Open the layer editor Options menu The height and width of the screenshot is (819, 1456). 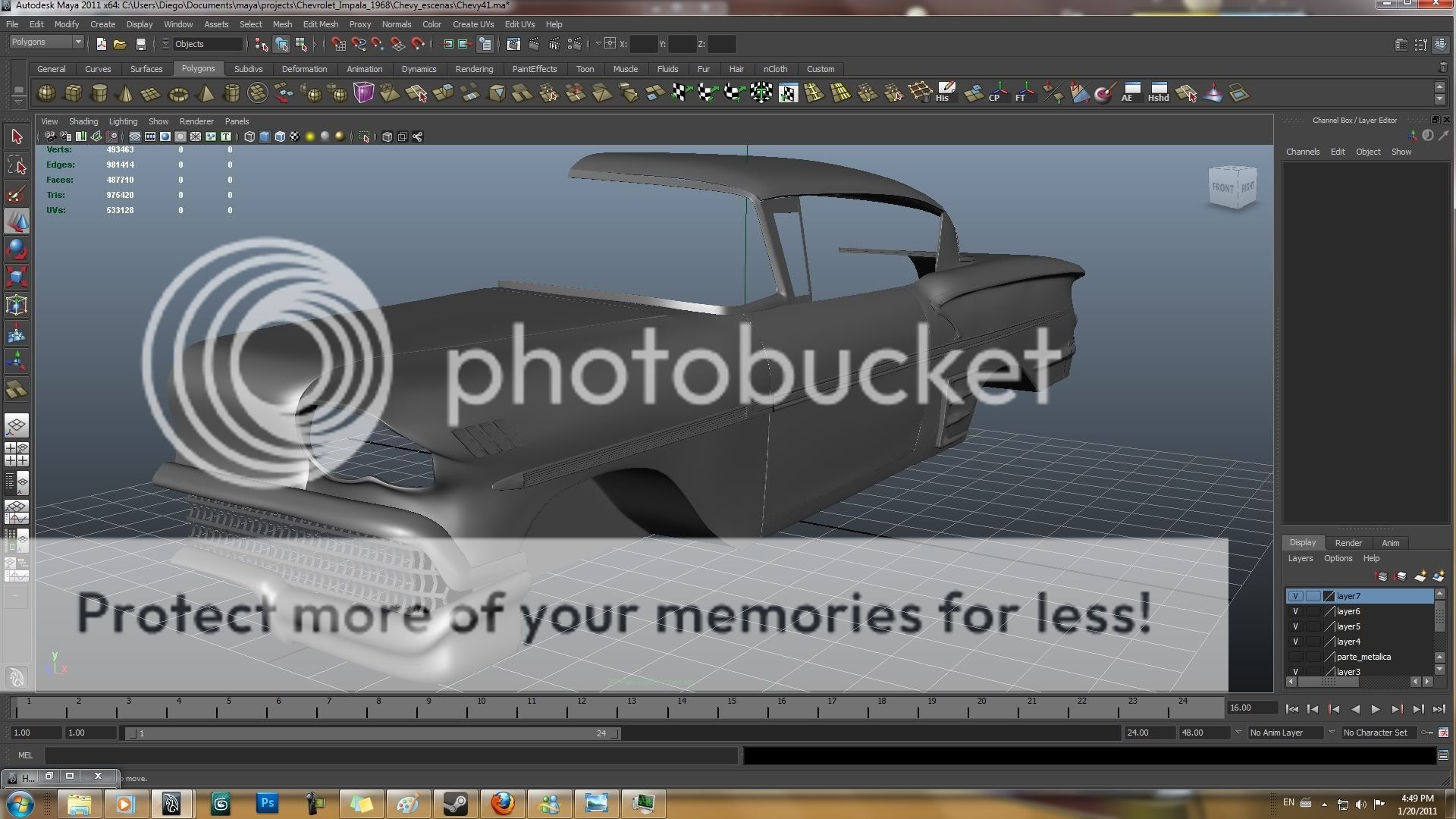click(1338, 558)
